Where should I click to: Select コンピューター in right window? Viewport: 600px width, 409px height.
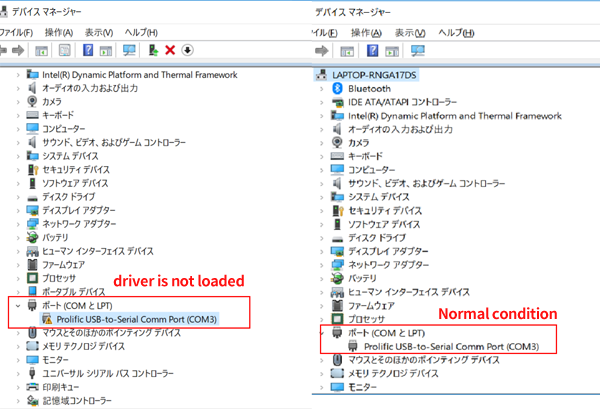point(371,170)
